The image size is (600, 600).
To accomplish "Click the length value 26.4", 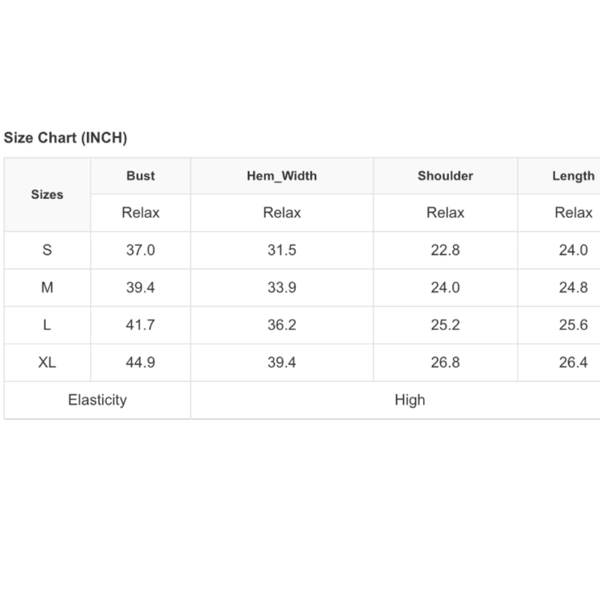I will coord(573,362).
